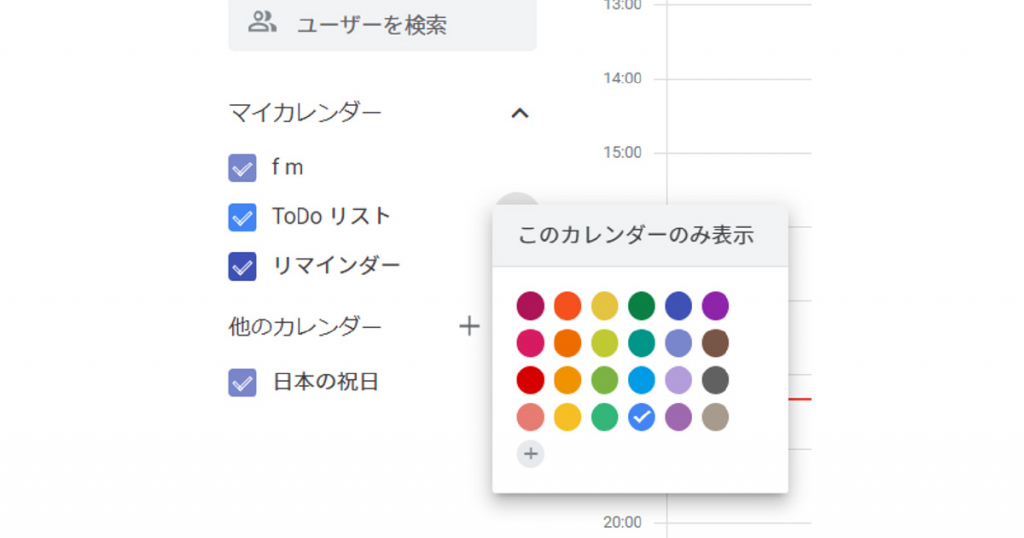Viewport: 1024px width, 538px height.
Task: Toggle the ToDo リスト checkbox
Action: (x=242, y=217)
